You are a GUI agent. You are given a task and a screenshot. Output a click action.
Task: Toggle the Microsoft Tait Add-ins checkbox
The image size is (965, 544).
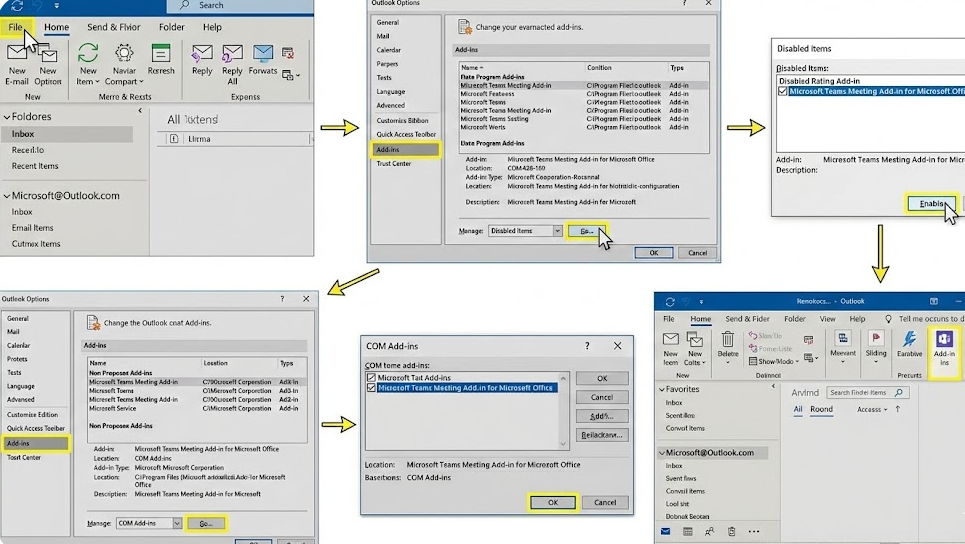372,378
